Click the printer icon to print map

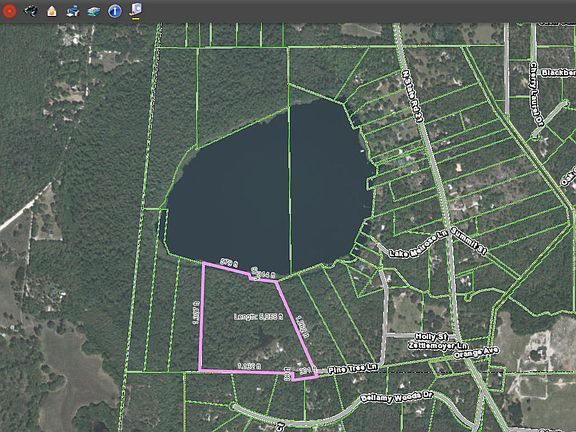(73, 11)
